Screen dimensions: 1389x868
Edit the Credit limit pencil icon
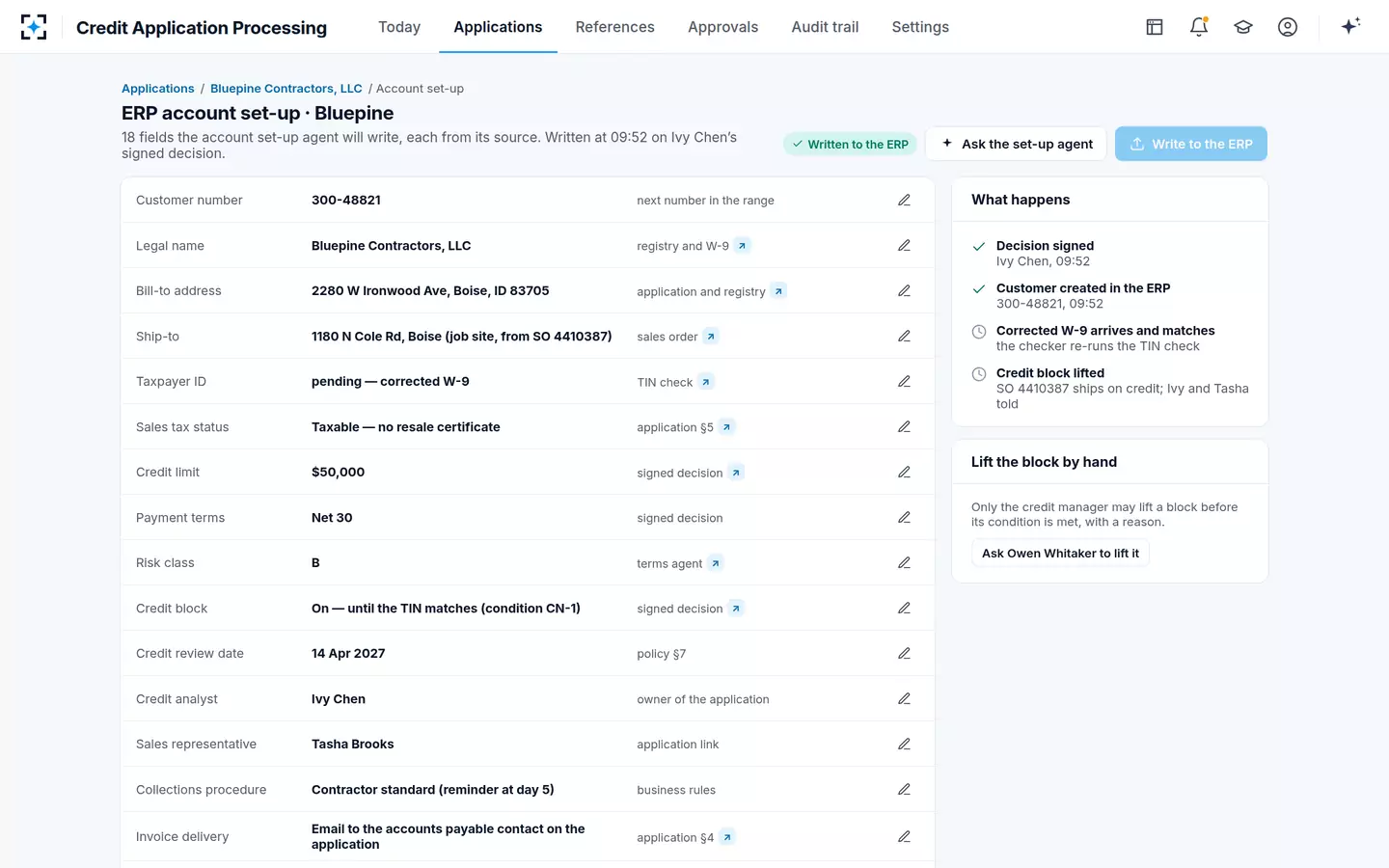904,472
